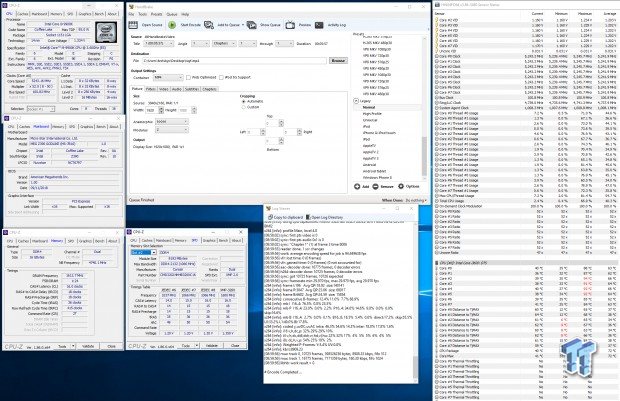Click the HWiNFO64 title bar icon
This screenshot has height=401, width=620.
click(x=437, y=5)
